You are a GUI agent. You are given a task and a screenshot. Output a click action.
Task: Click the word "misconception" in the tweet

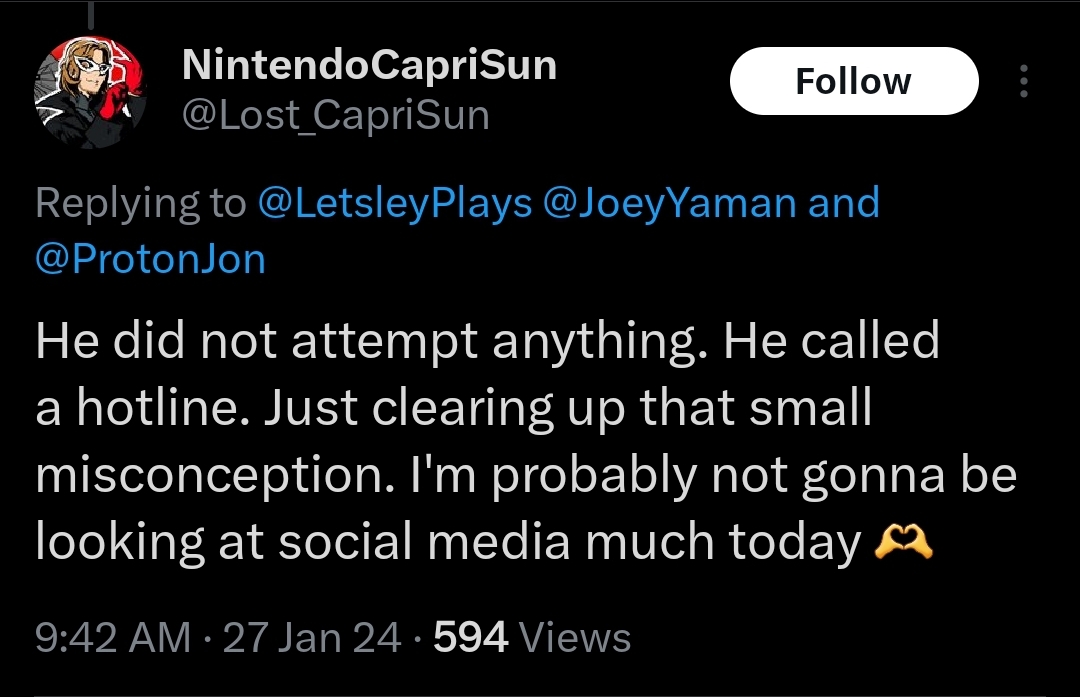coord(215,476)
